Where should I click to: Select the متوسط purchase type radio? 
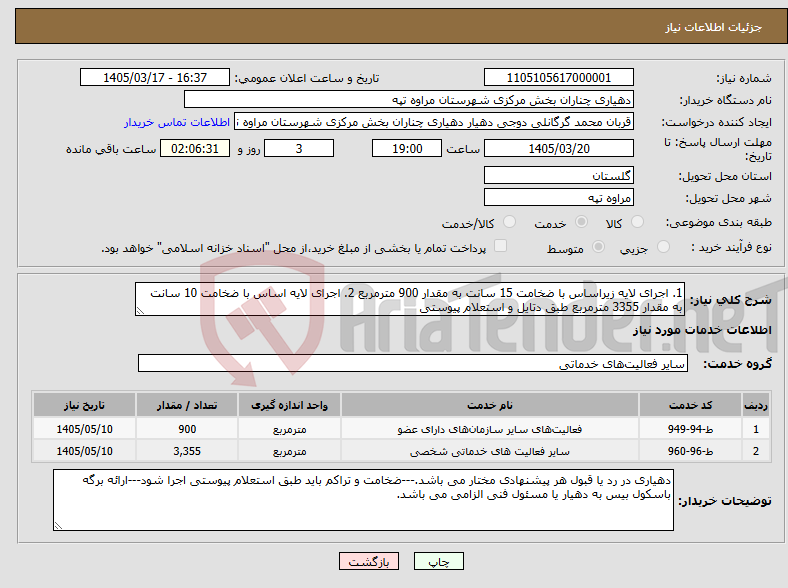[599, 246]
